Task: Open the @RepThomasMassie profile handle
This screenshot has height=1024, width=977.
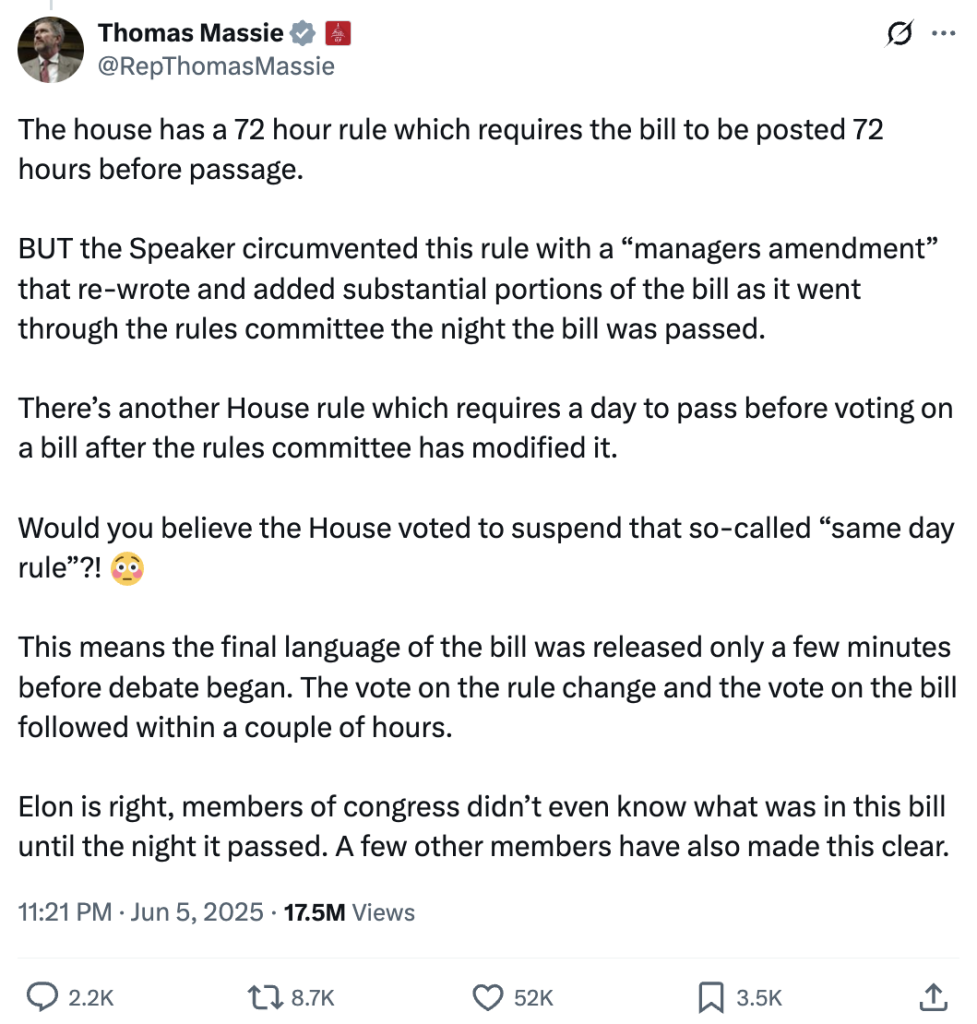Action: (x=215, y=66)
